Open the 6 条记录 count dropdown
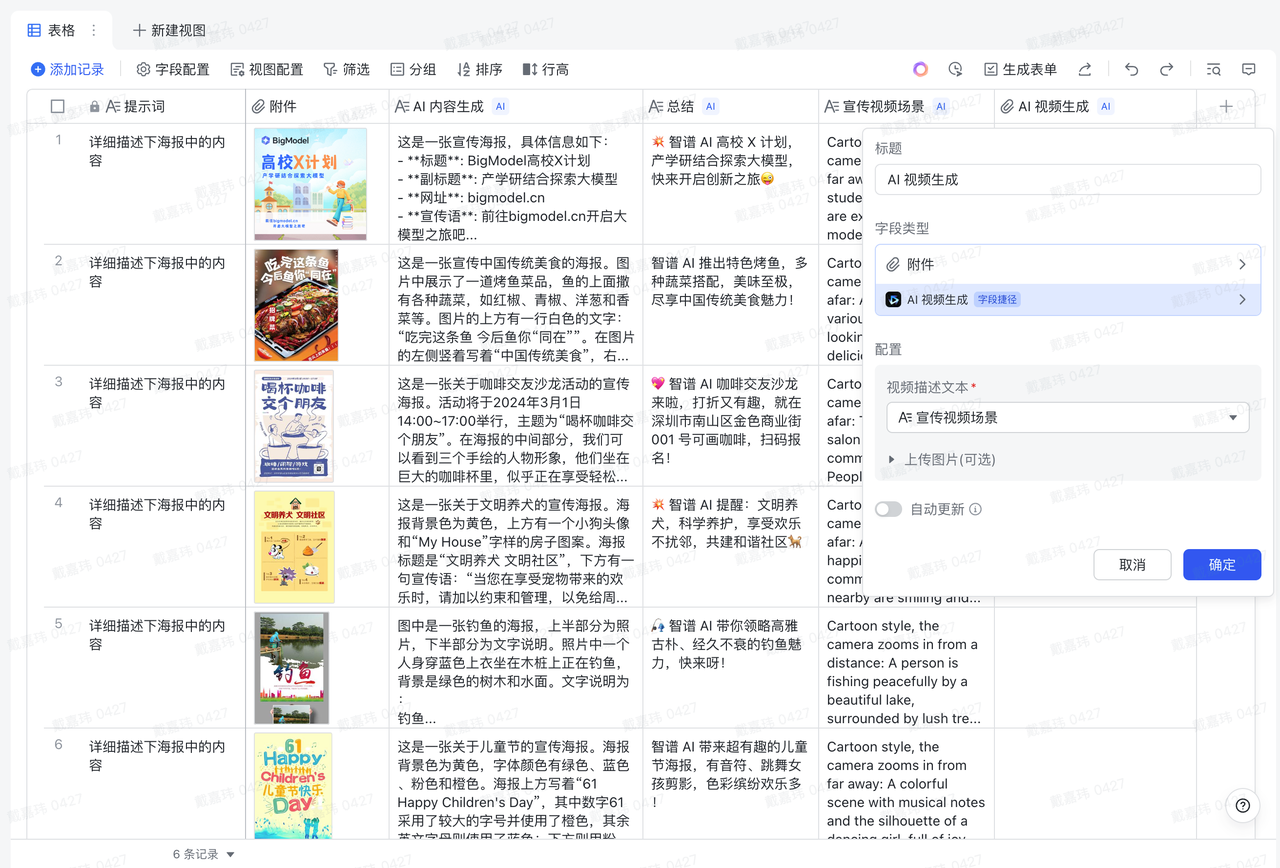 click(204, 854)
